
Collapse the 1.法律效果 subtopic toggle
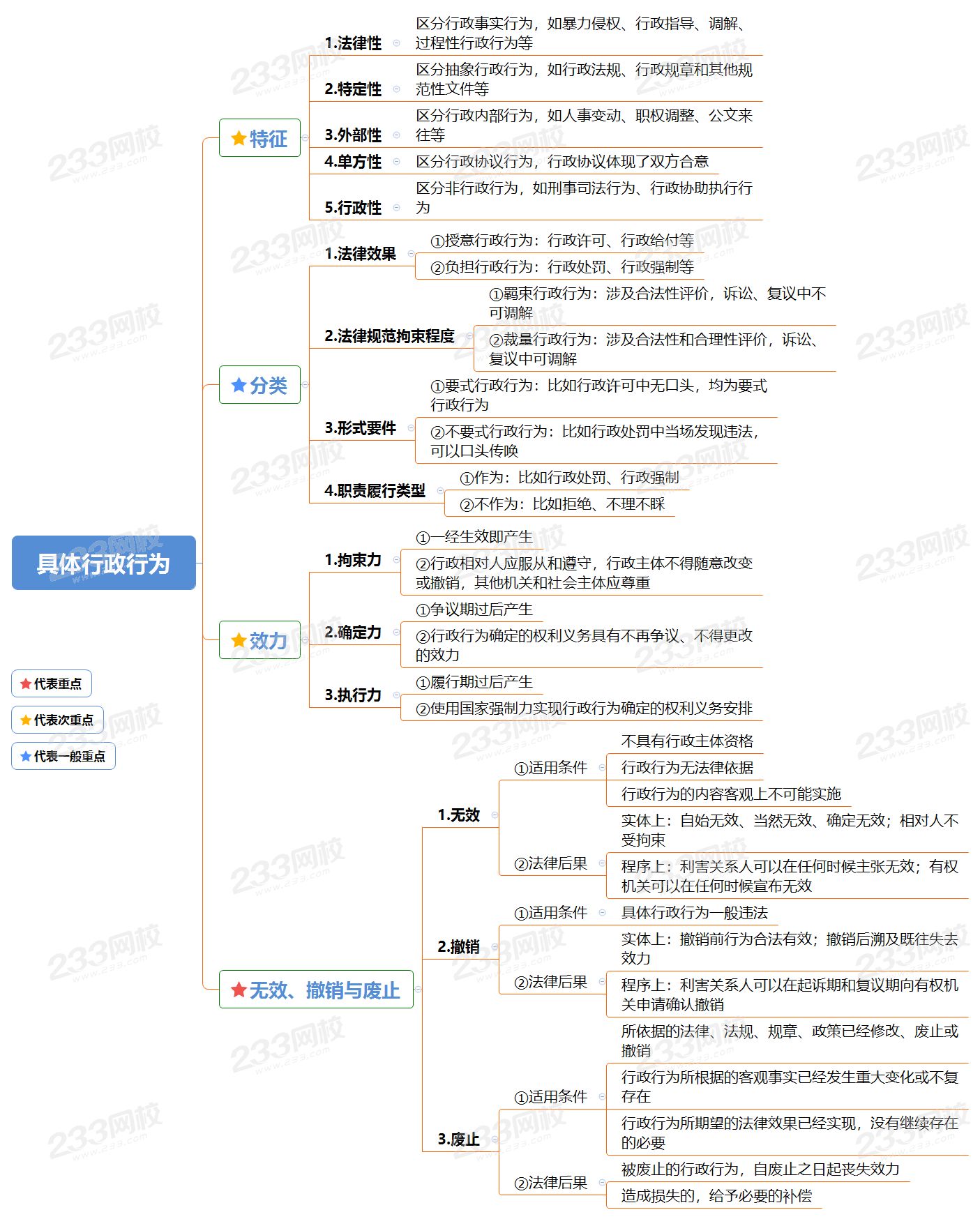click(411, 254)
